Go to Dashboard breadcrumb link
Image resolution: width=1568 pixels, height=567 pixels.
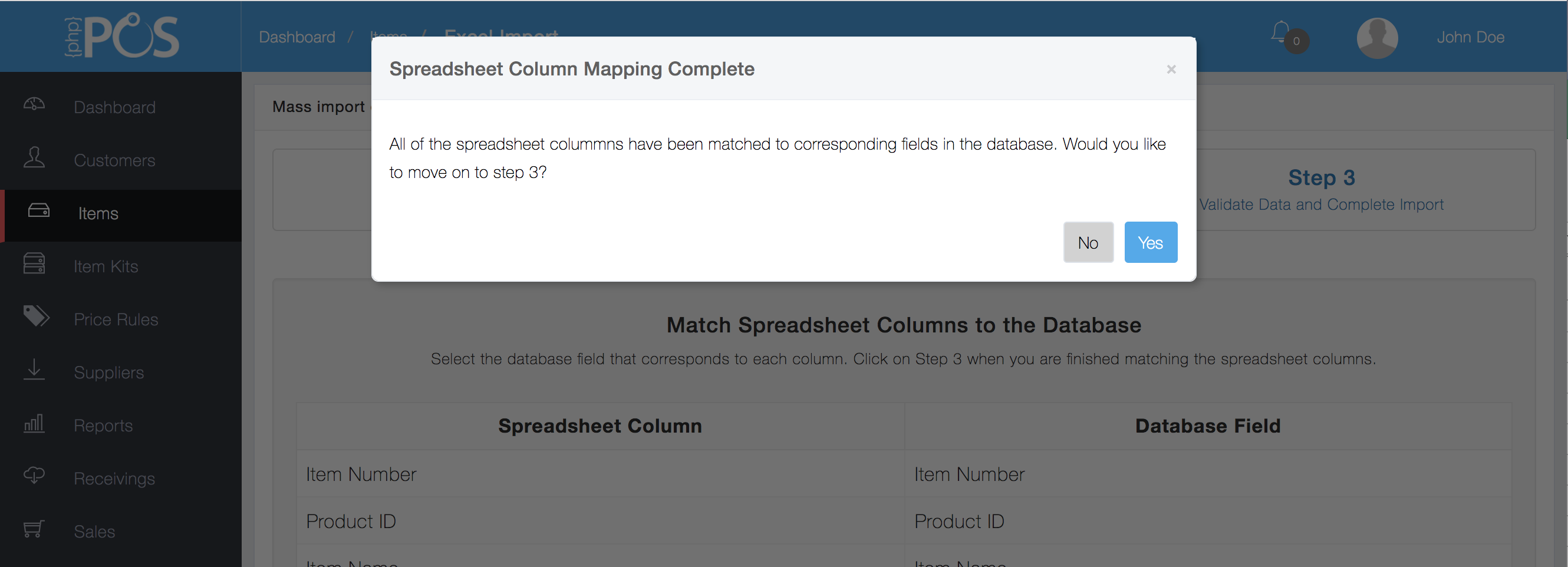point(297,37)
